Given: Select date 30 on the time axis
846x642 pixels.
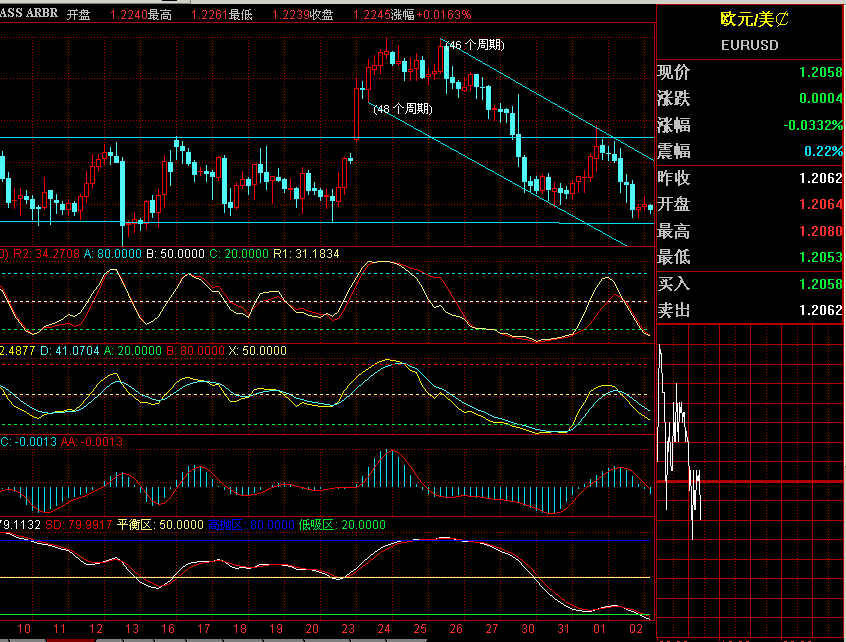Looking at the screenshot, I should pyautogui.click(x=528, y=629).
